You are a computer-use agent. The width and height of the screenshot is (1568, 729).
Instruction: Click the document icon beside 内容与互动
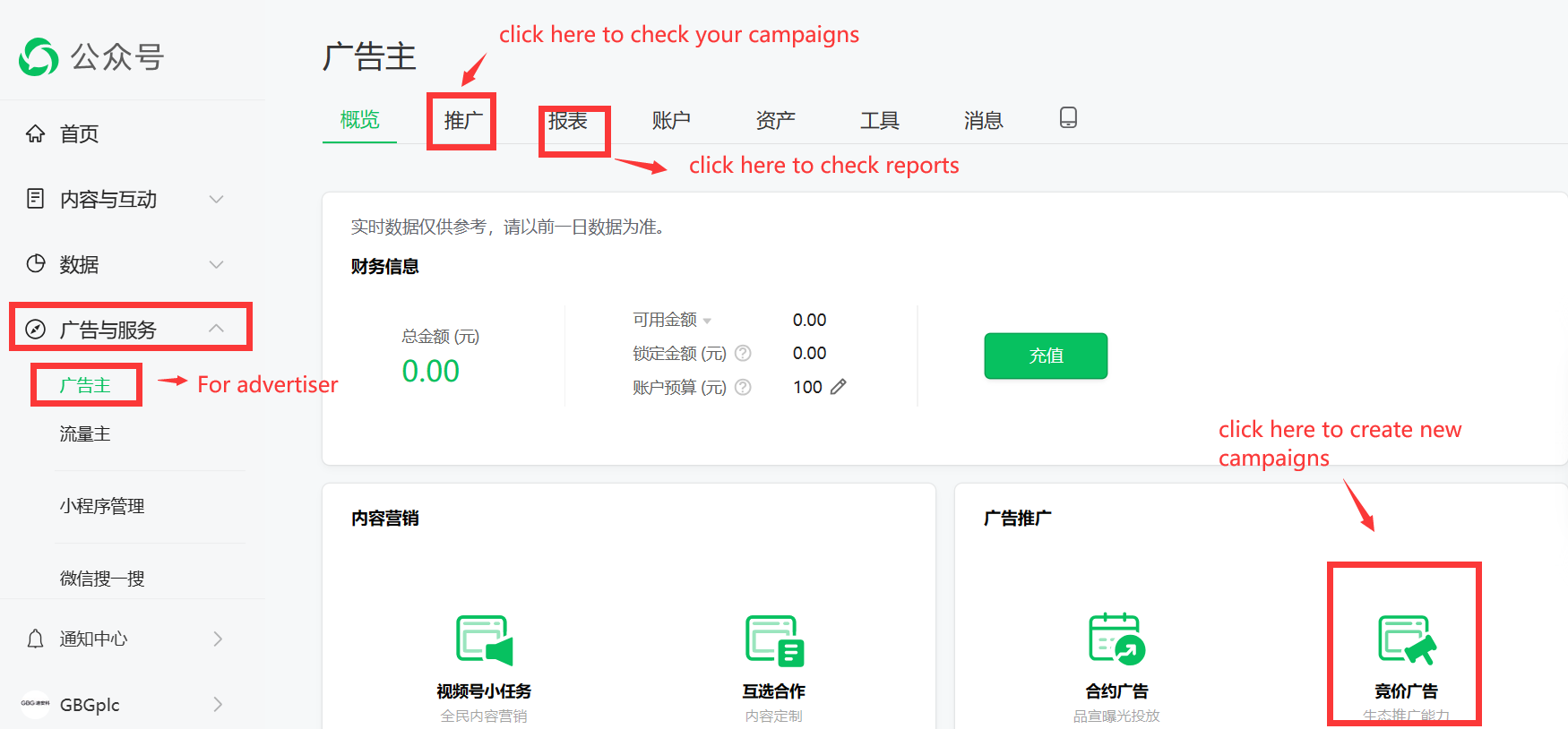pyautogui.click(x=36, y=199)
